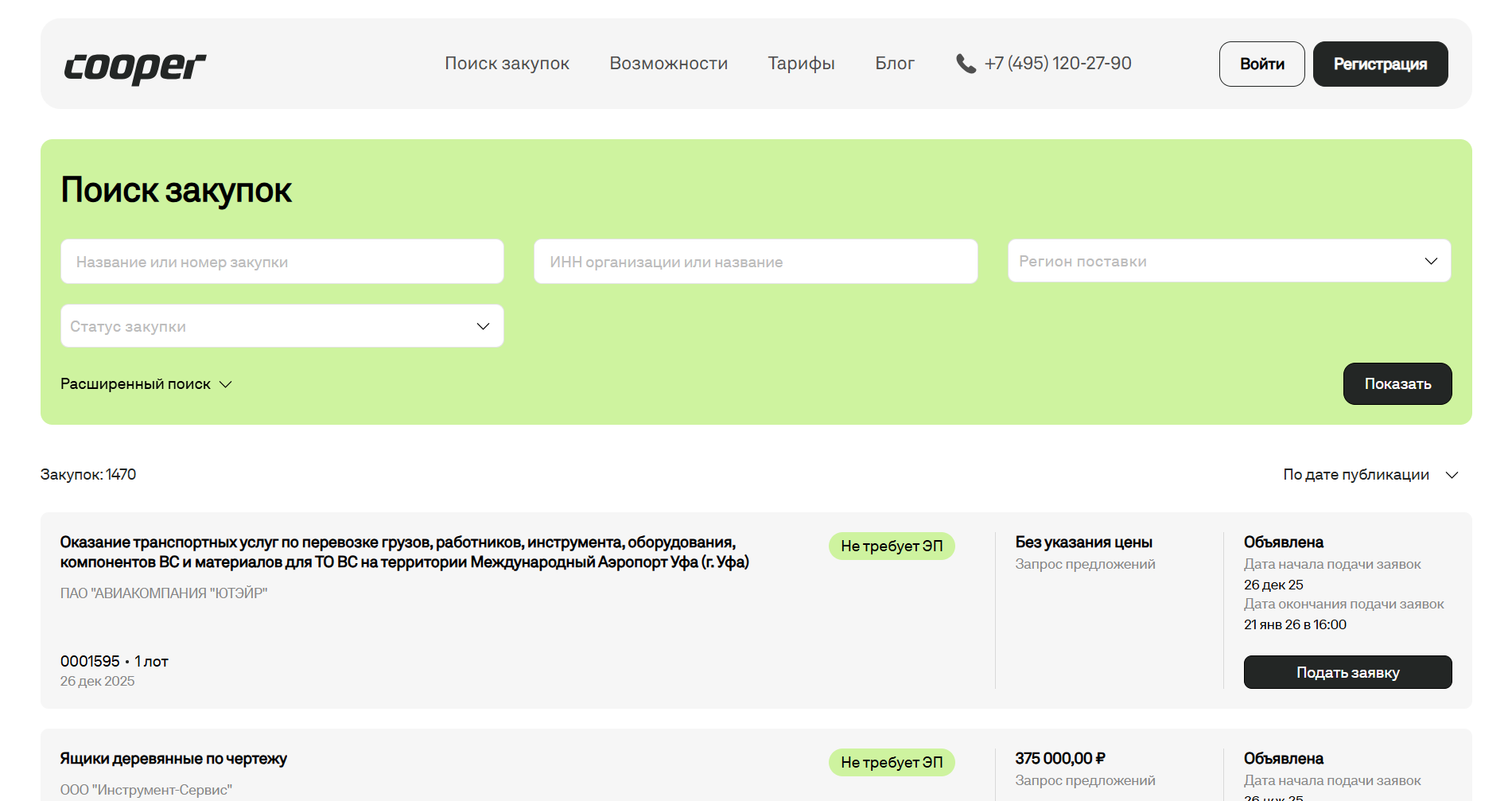
Task: Open the Блог section
Action: (x=894, y=64)
